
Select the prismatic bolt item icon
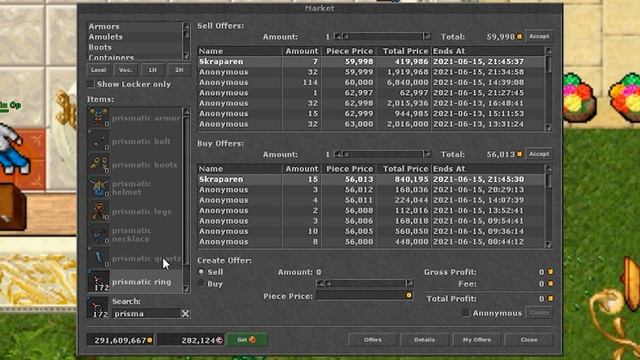pos(98,141)
